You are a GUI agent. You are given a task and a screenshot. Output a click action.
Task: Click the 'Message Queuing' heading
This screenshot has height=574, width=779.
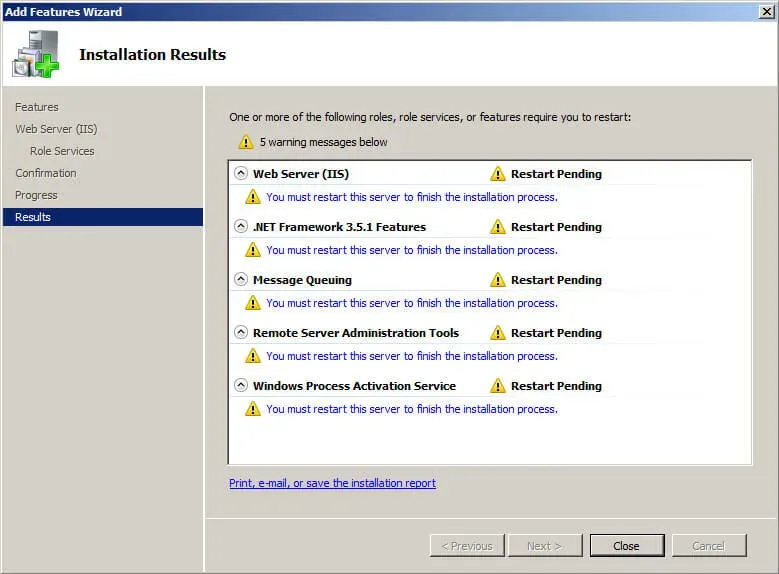point(302,280)
